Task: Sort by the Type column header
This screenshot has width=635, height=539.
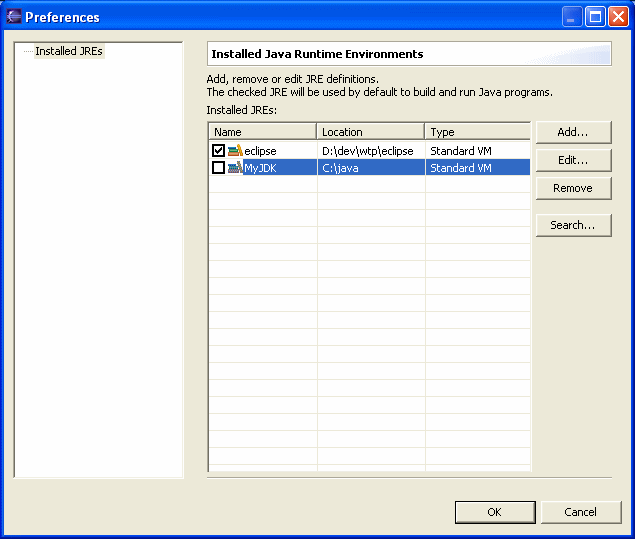Action: coord(478,132)
